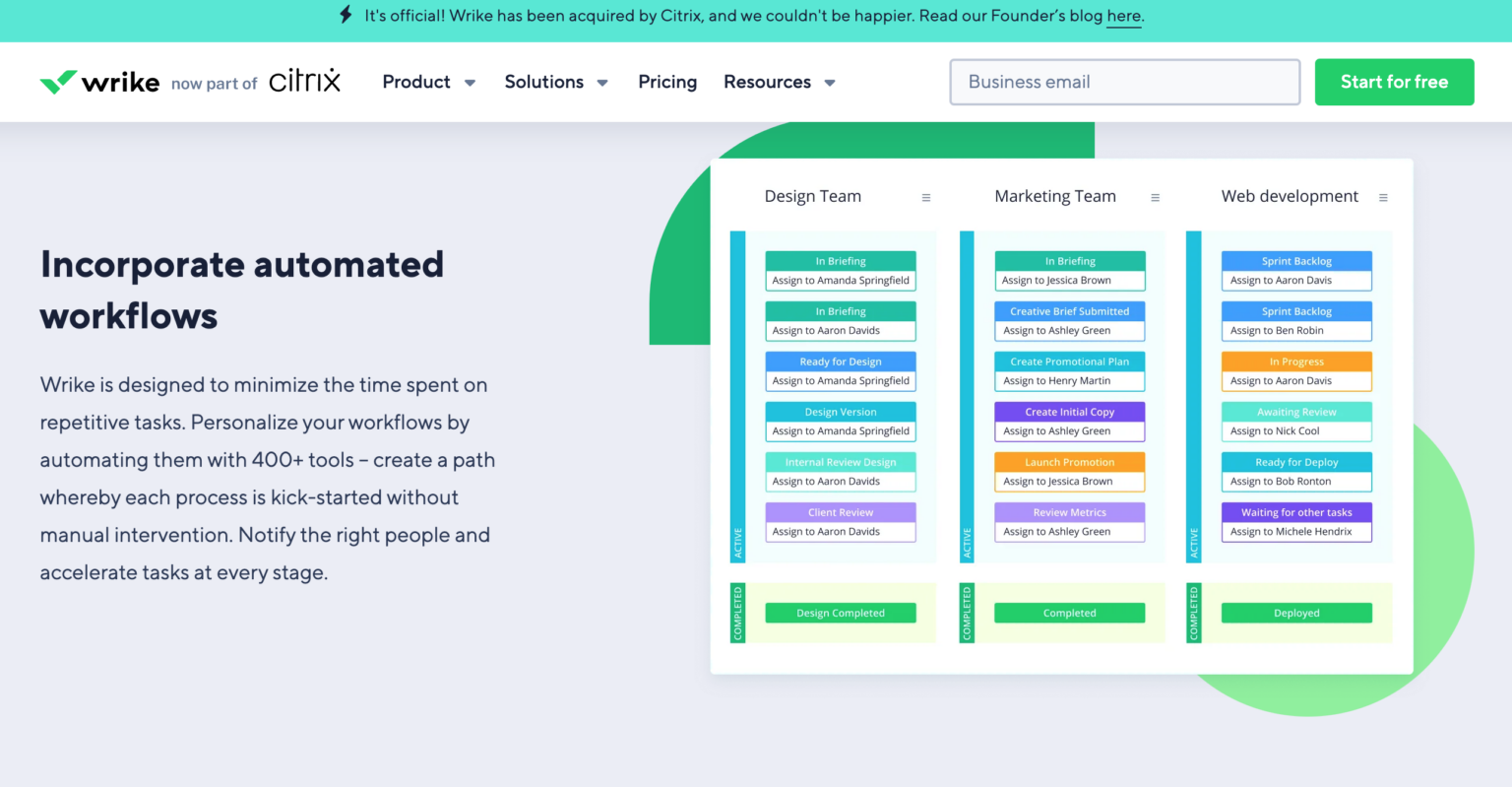Click the Design Completed button

(x=840, y=613)
